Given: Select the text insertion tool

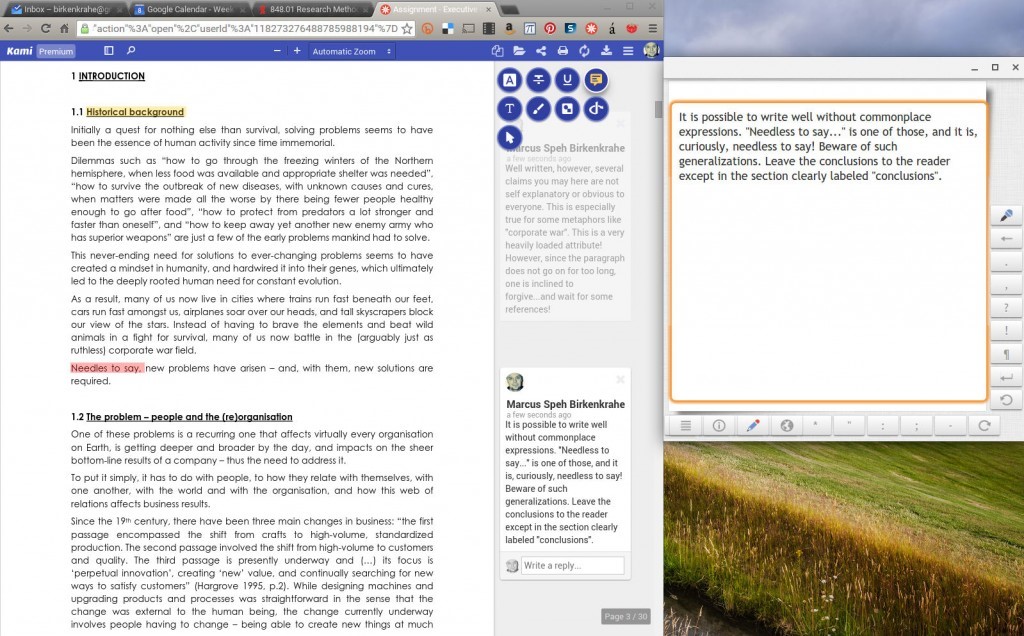Looking at the screenshot, I should tap(510, 109).
